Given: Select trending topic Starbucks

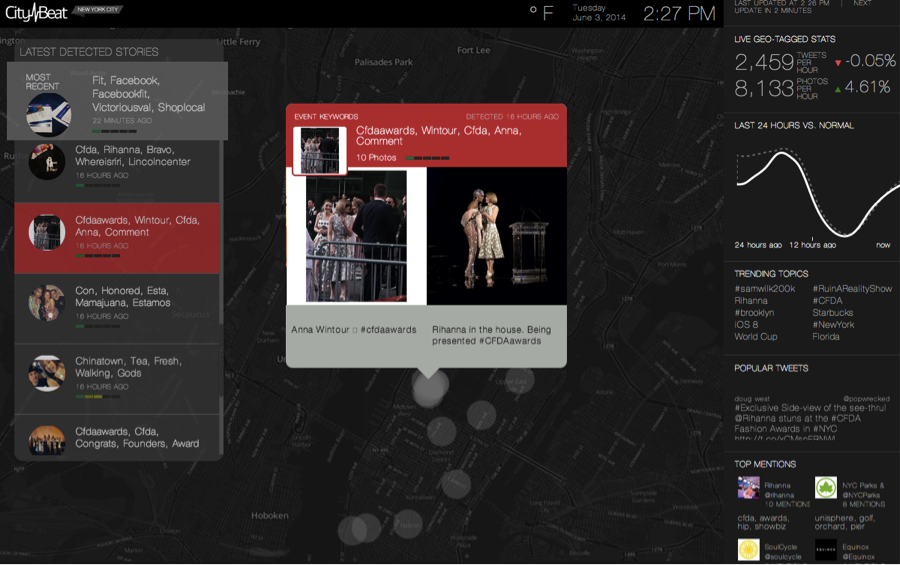Looking at the screenshot, I should coord(833,313).
